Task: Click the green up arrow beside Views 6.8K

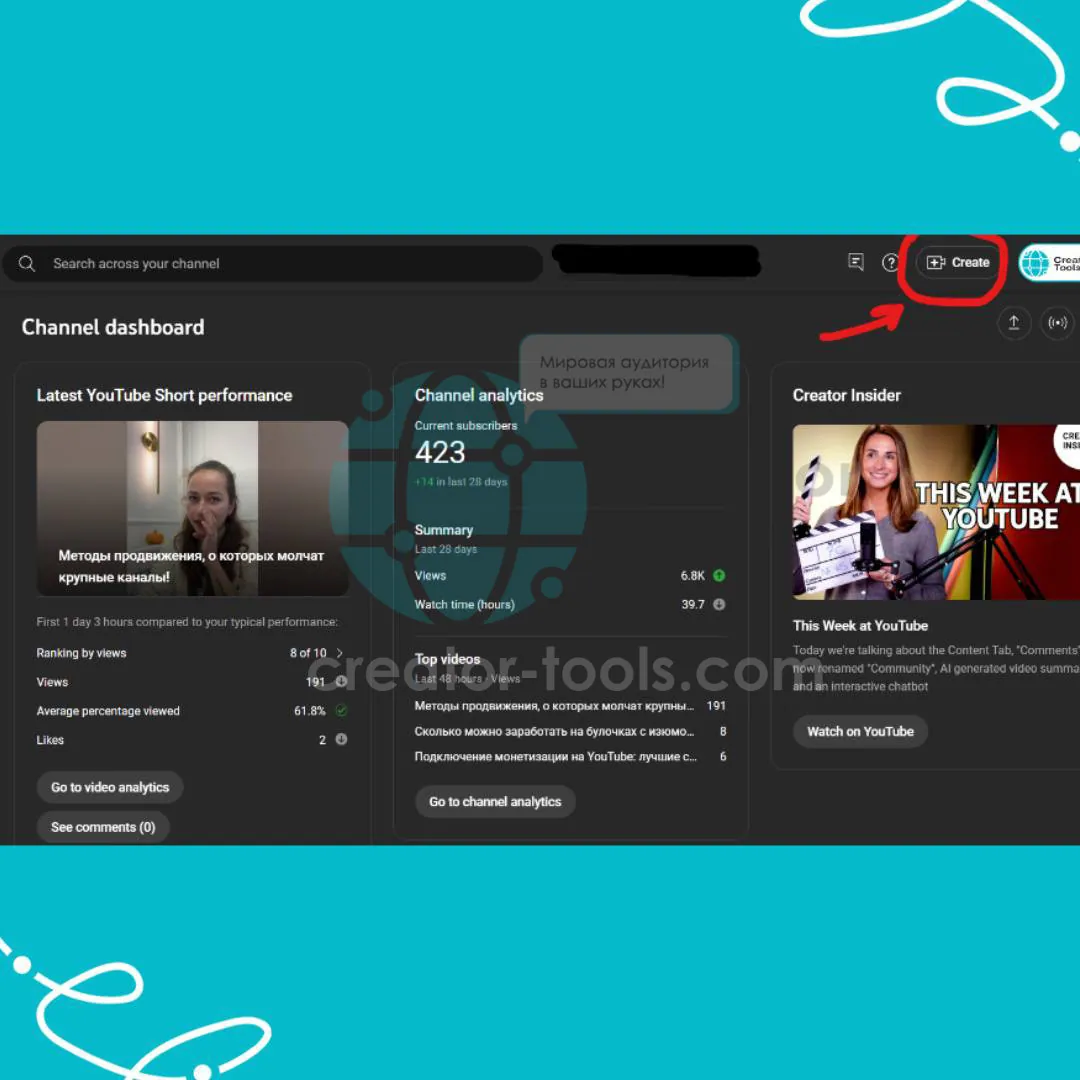Action: (719, 576)
